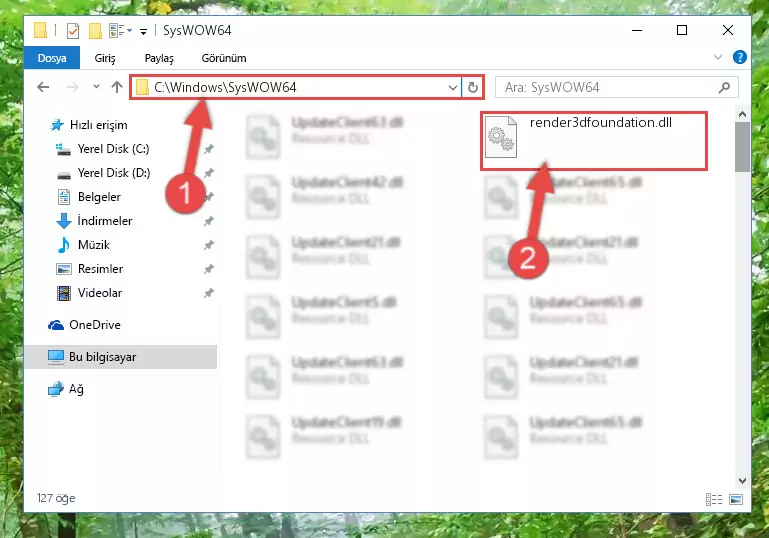769x538 pixels.
Task: Go forward with the right arrow
Action: pos(72,87)
